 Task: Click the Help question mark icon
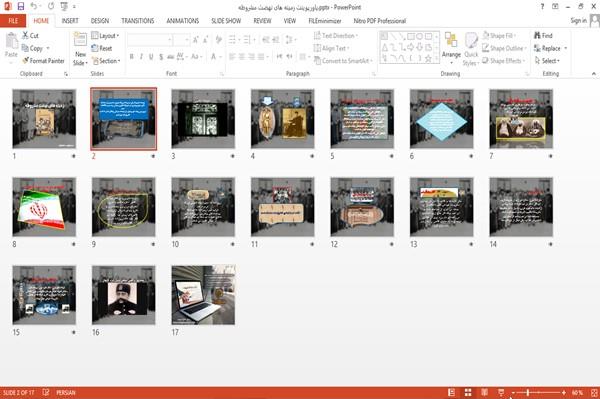pyautogui.click(x=542, y=7)
